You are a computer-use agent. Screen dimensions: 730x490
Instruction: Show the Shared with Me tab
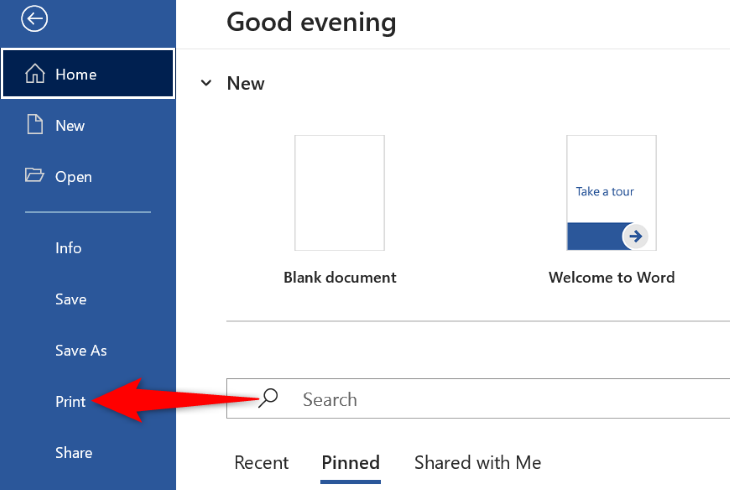477,462
